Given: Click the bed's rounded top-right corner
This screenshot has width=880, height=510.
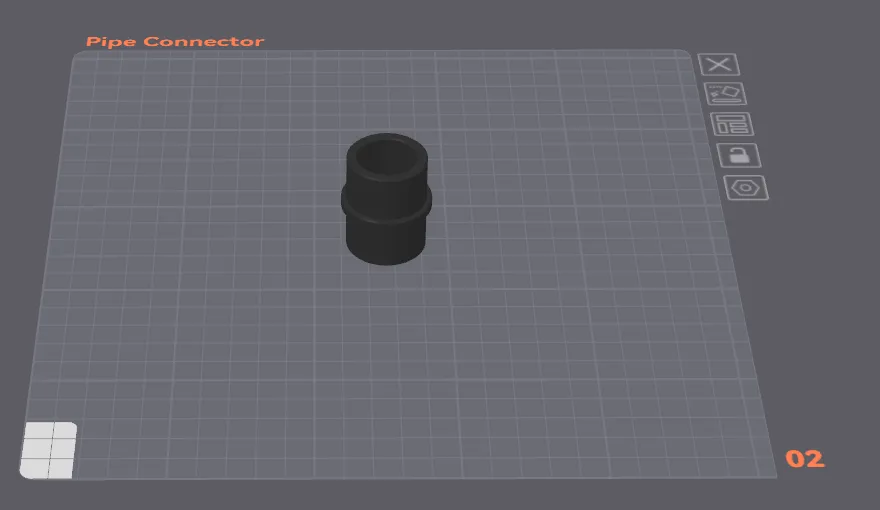Looking at the screenshot, I should pyautogui.click(x=685, y=55).
